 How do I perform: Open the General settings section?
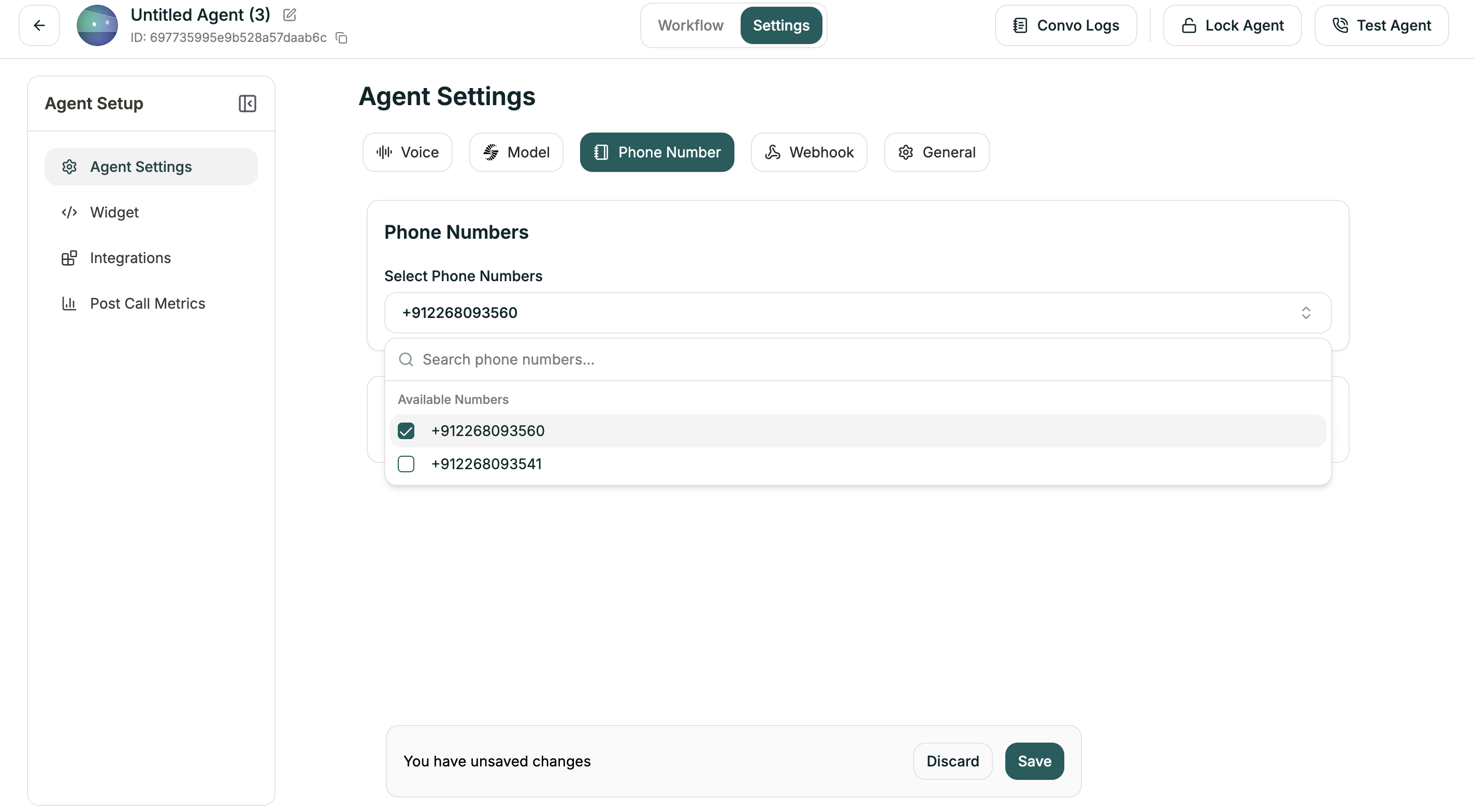click(935, 152)
